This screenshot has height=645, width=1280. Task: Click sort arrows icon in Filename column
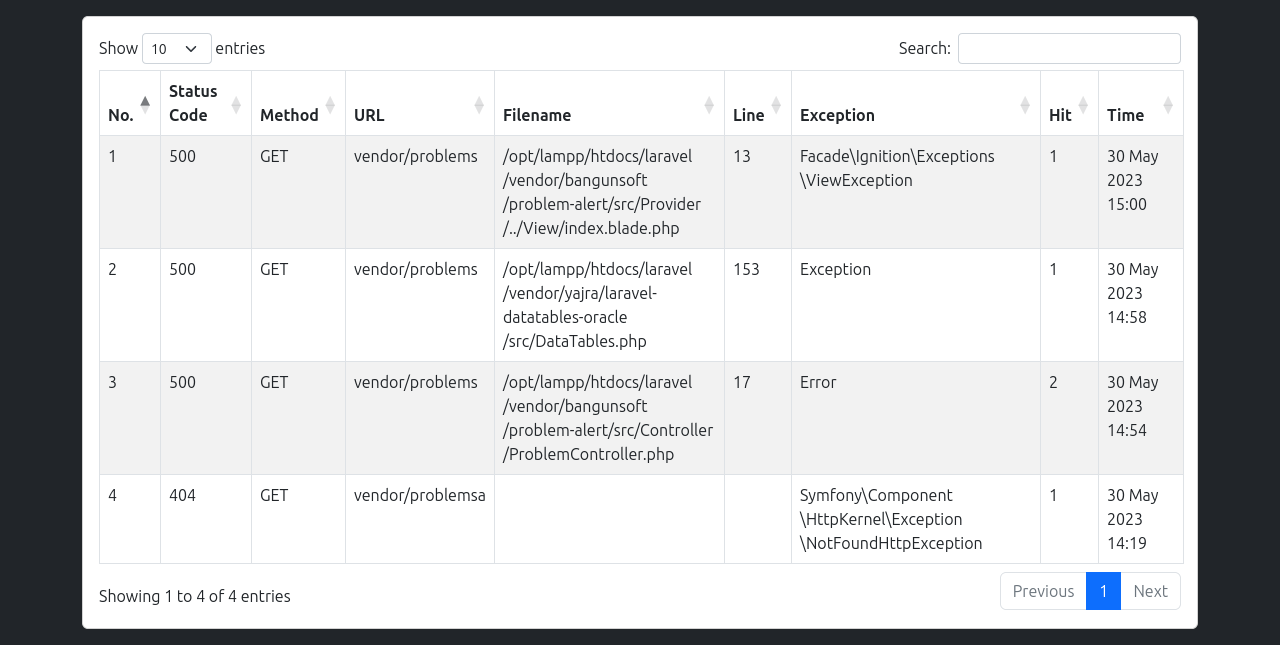pyautogui.click(x=709, y=104)
